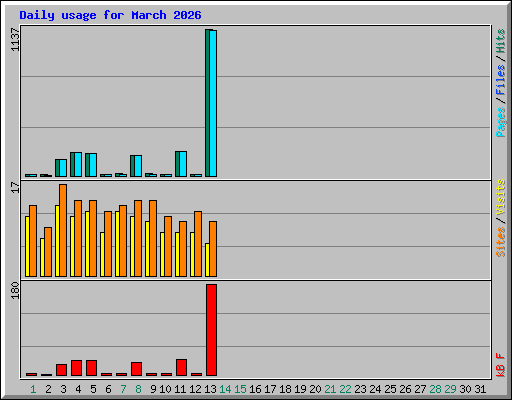Click the Files legend label
This screenshot has width=512, height=400.
(500, 79)
